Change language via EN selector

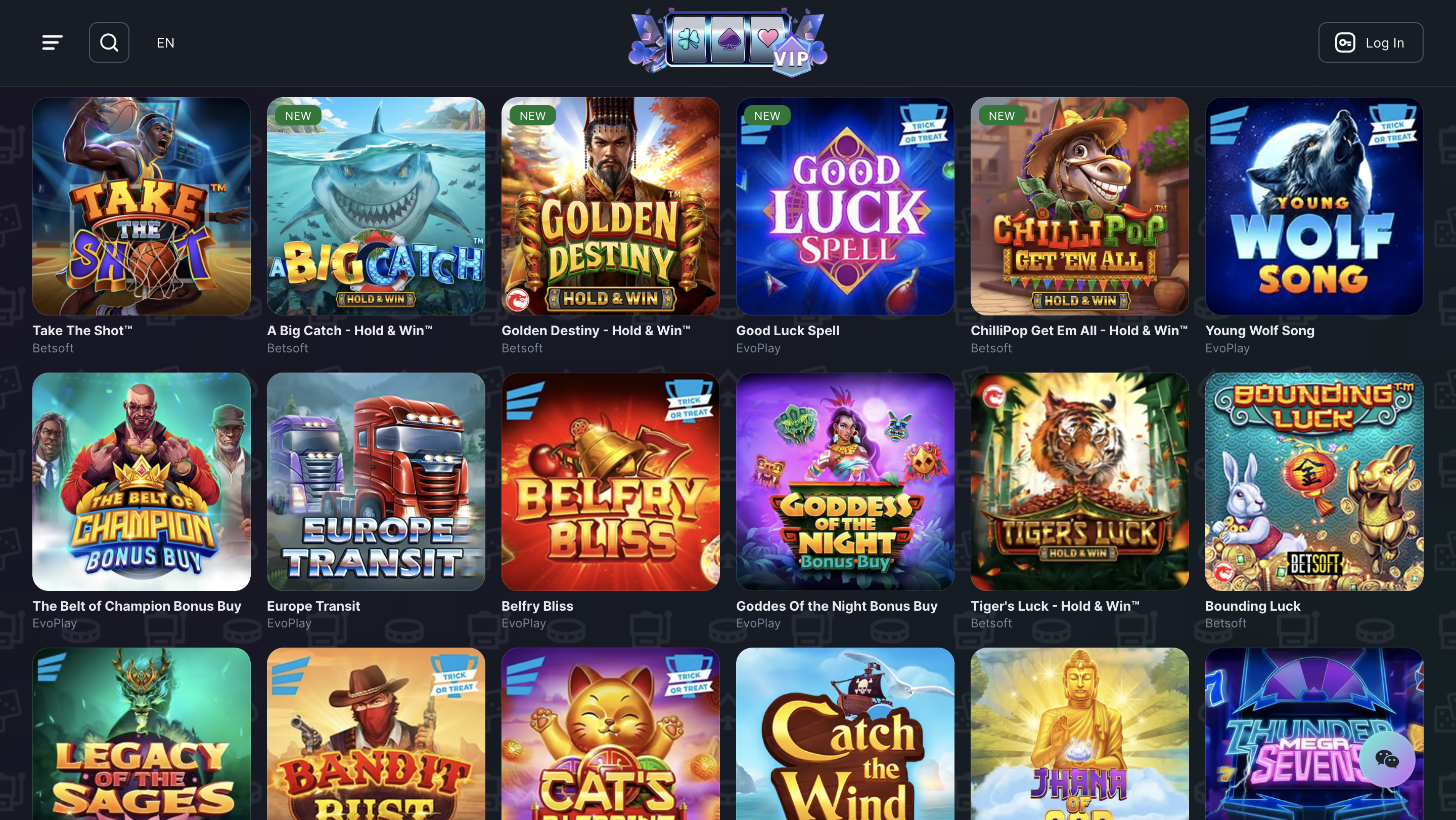click(x=166, y=42)
